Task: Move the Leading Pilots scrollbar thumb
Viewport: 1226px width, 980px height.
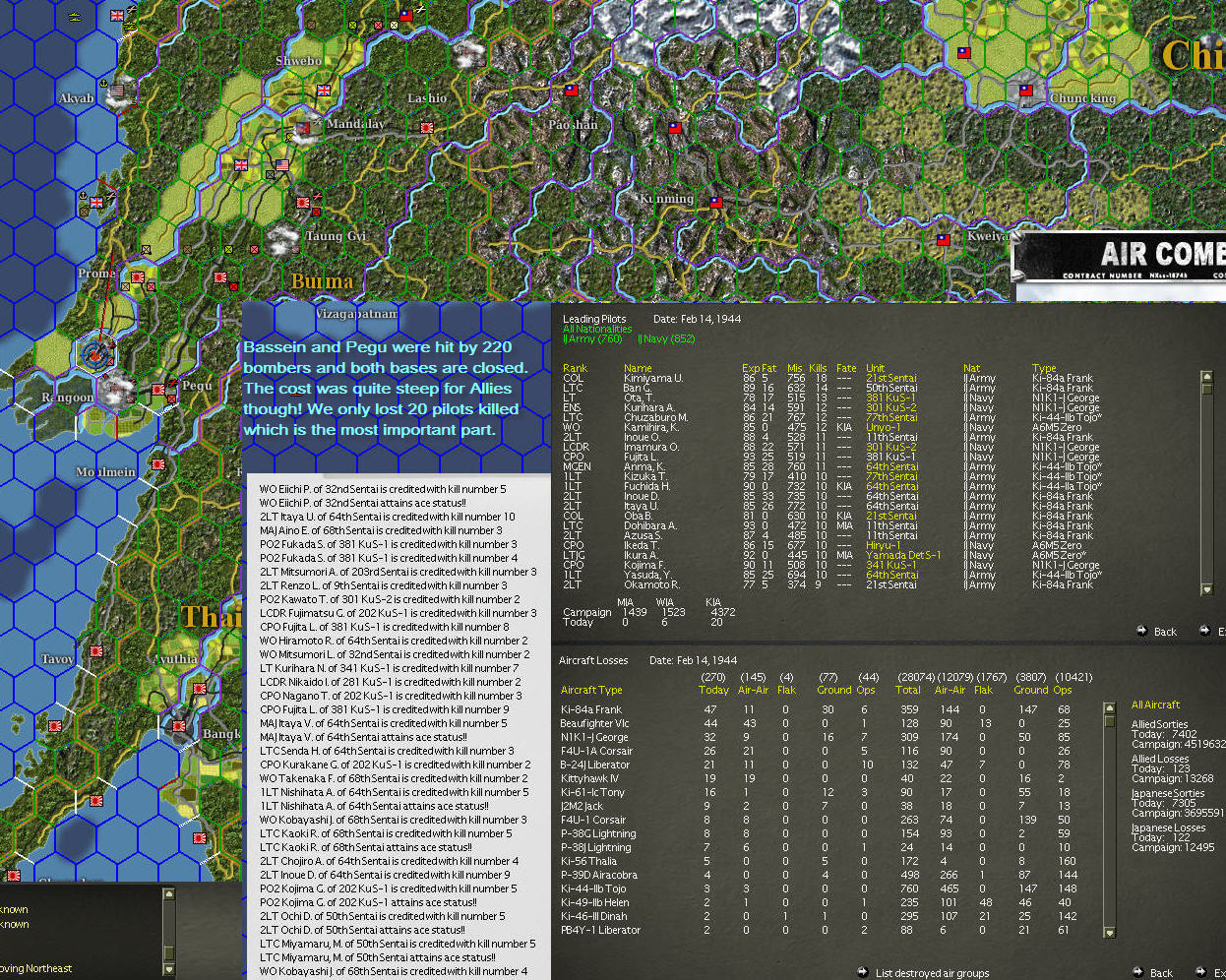Action: 1207,389
